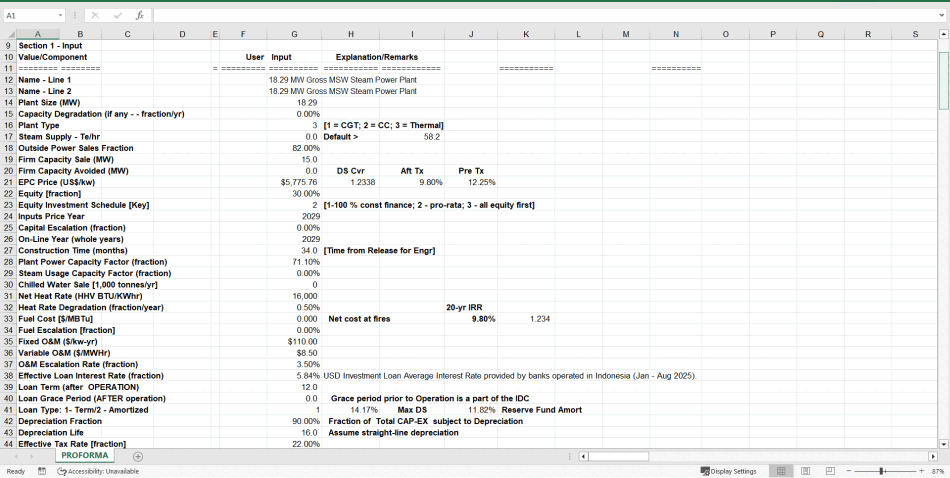Open Display Settings in status bar
Image resolution: width=950 pixels, height=478 pixels.
(x=728, y=471)
